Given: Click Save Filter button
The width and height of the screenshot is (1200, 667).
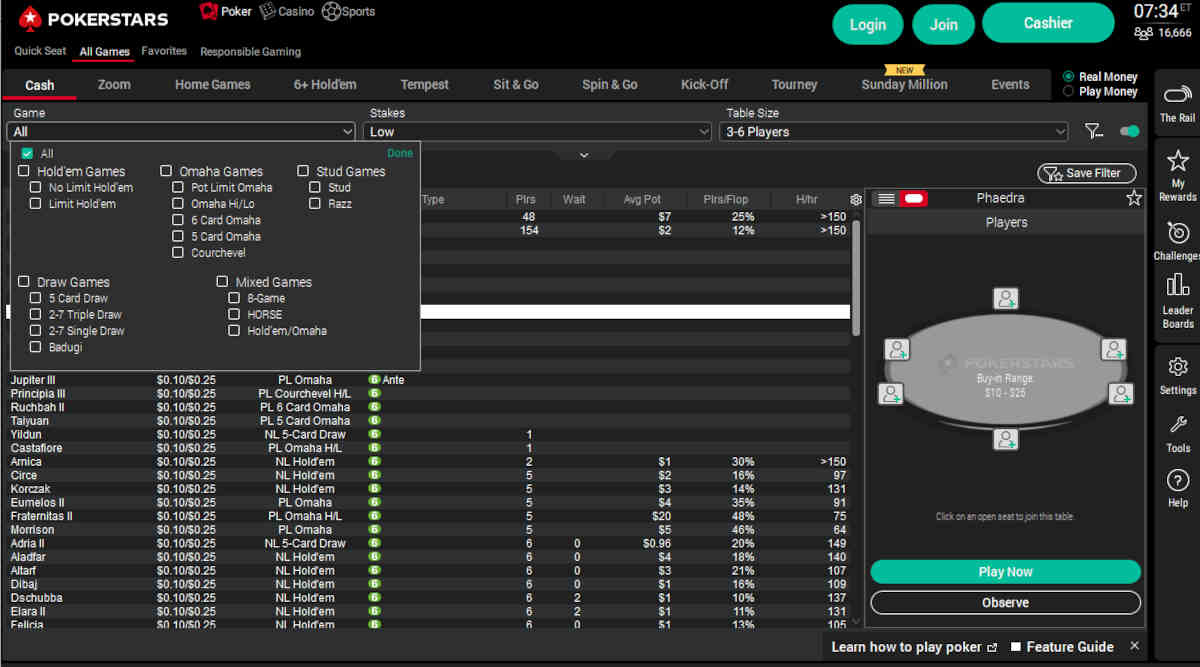Looking at the screenshot, I should pyautogui.click(x=1087, y=173).
